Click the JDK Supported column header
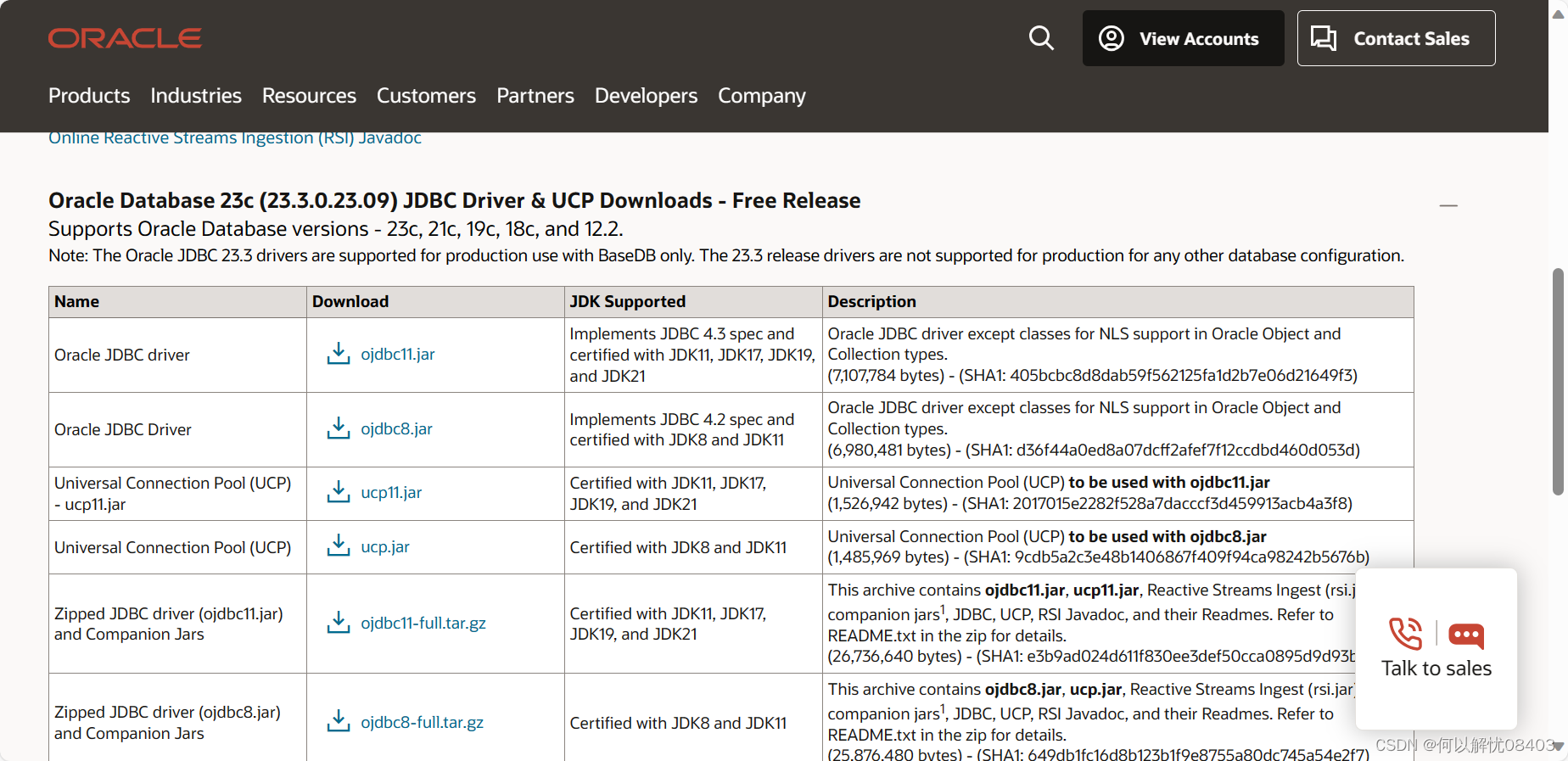 (x=693, y=302)
